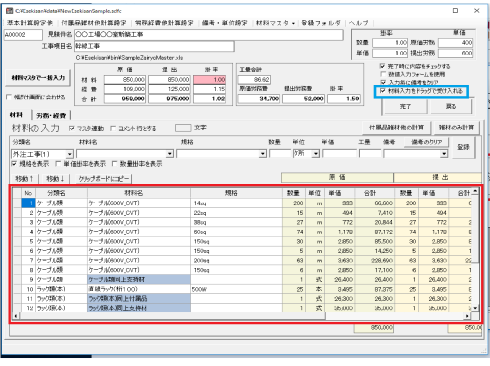The height and width of the screenshot is (366, 490).
Task: Click the 移動↑ button
Action: tap(24, 179)
